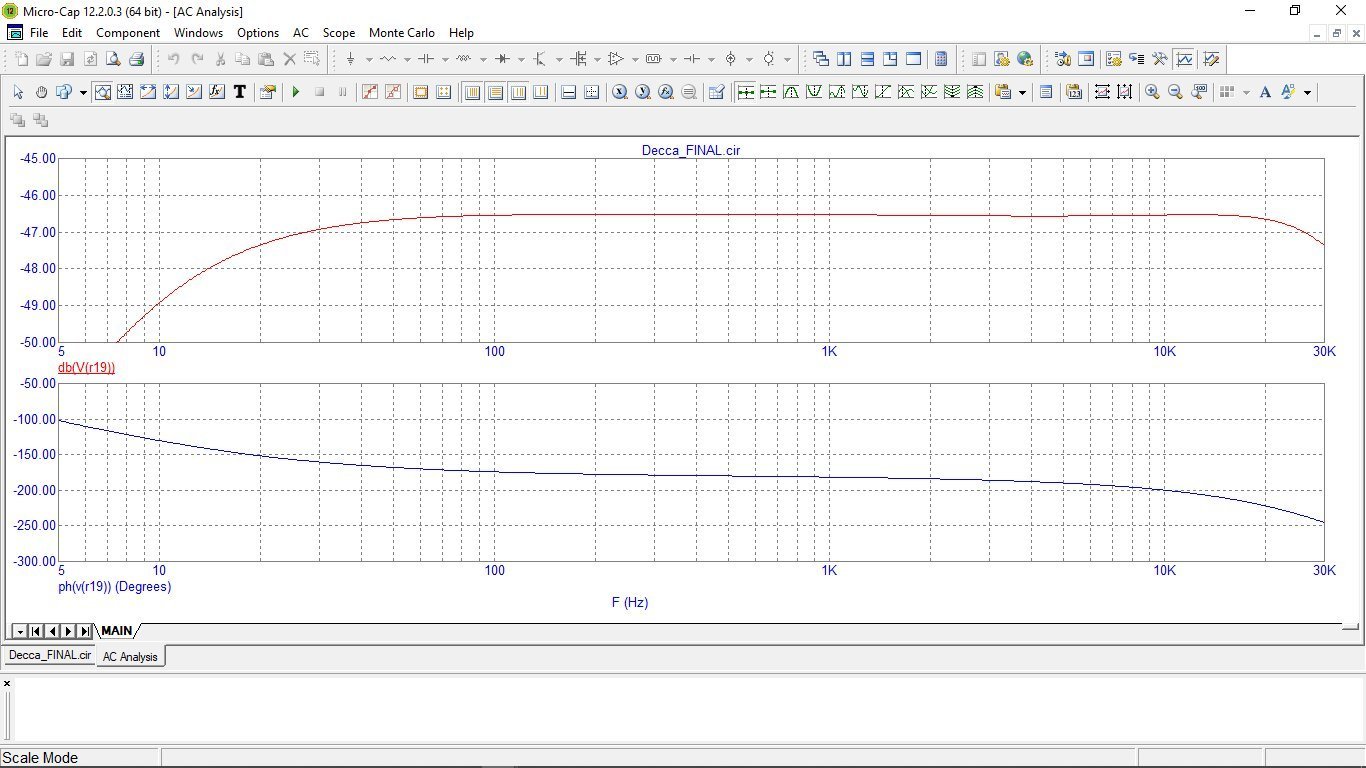Expand the capacitor dropdown arrow

tap(445, 59)
